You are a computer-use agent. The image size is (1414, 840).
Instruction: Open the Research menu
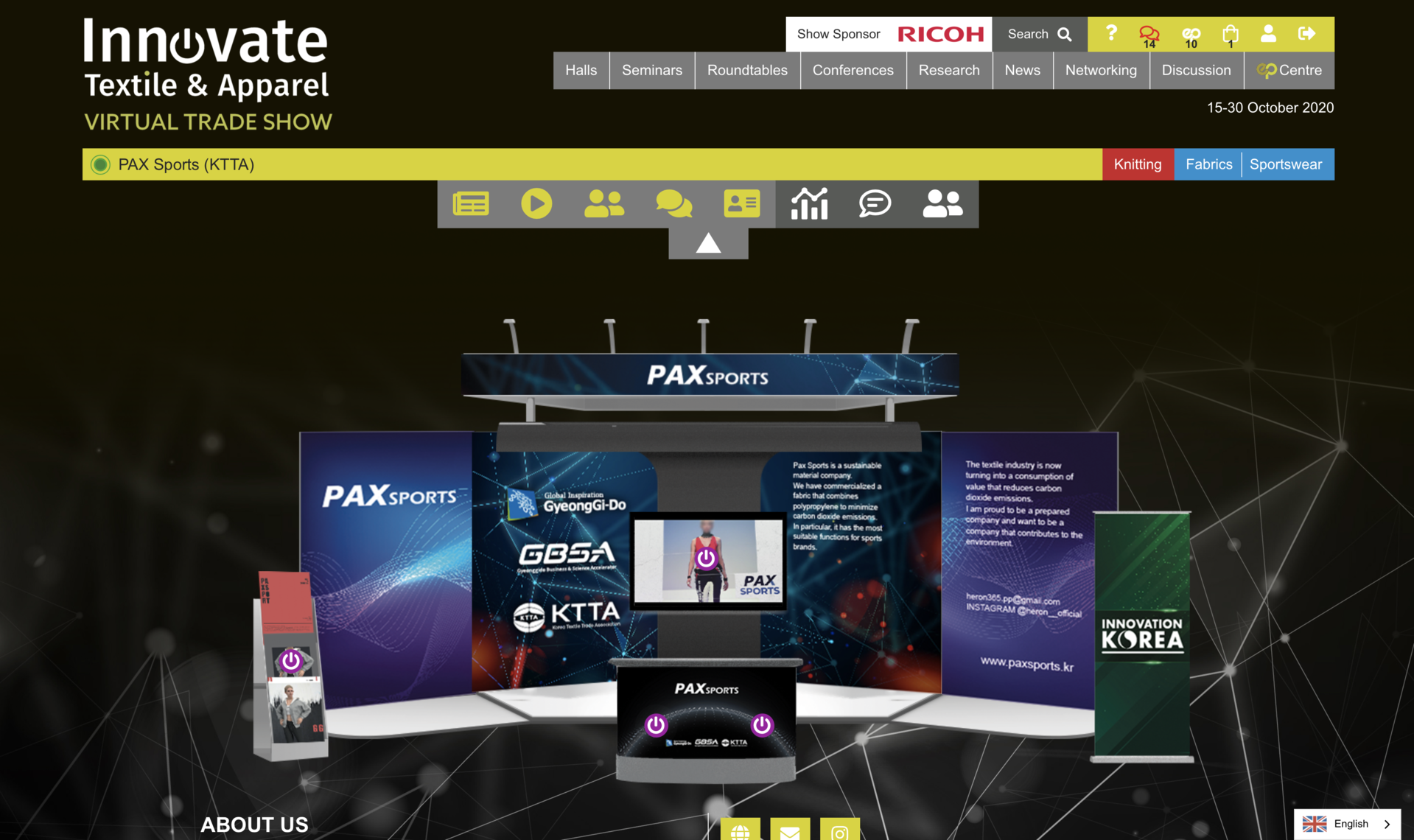(x=949, y=71)
